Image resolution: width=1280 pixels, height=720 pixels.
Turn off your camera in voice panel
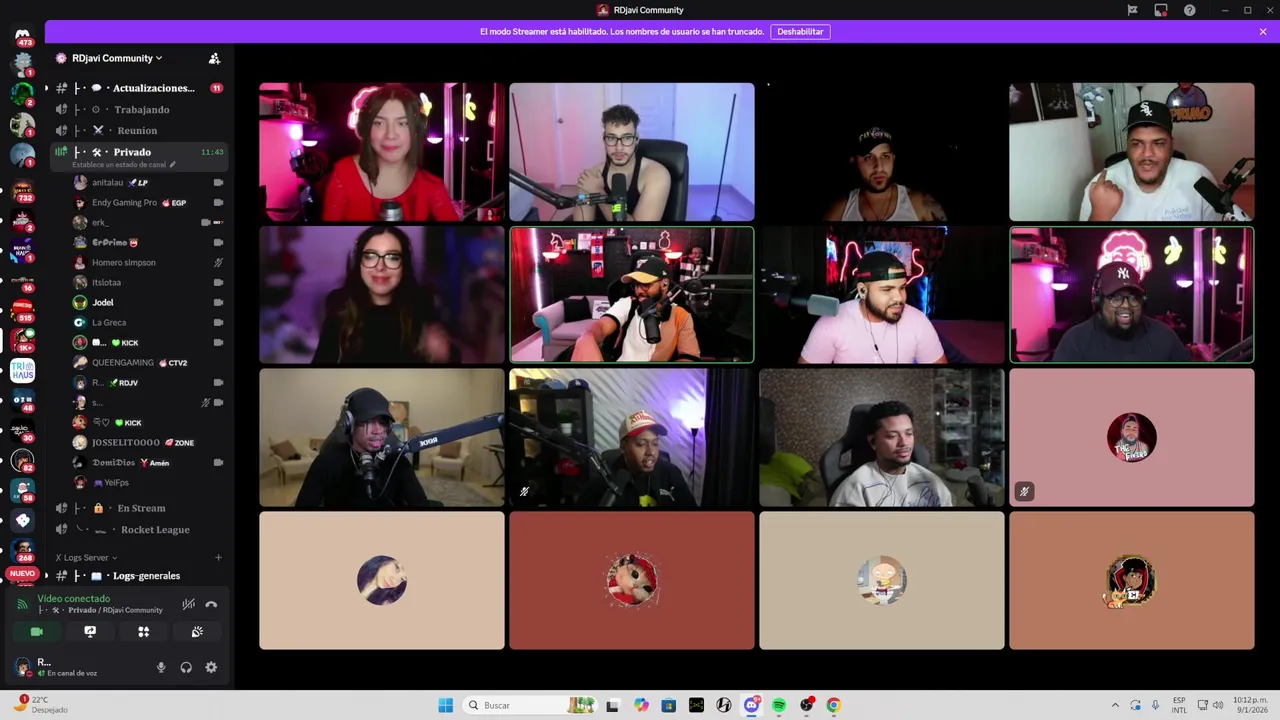click(37, 632)
